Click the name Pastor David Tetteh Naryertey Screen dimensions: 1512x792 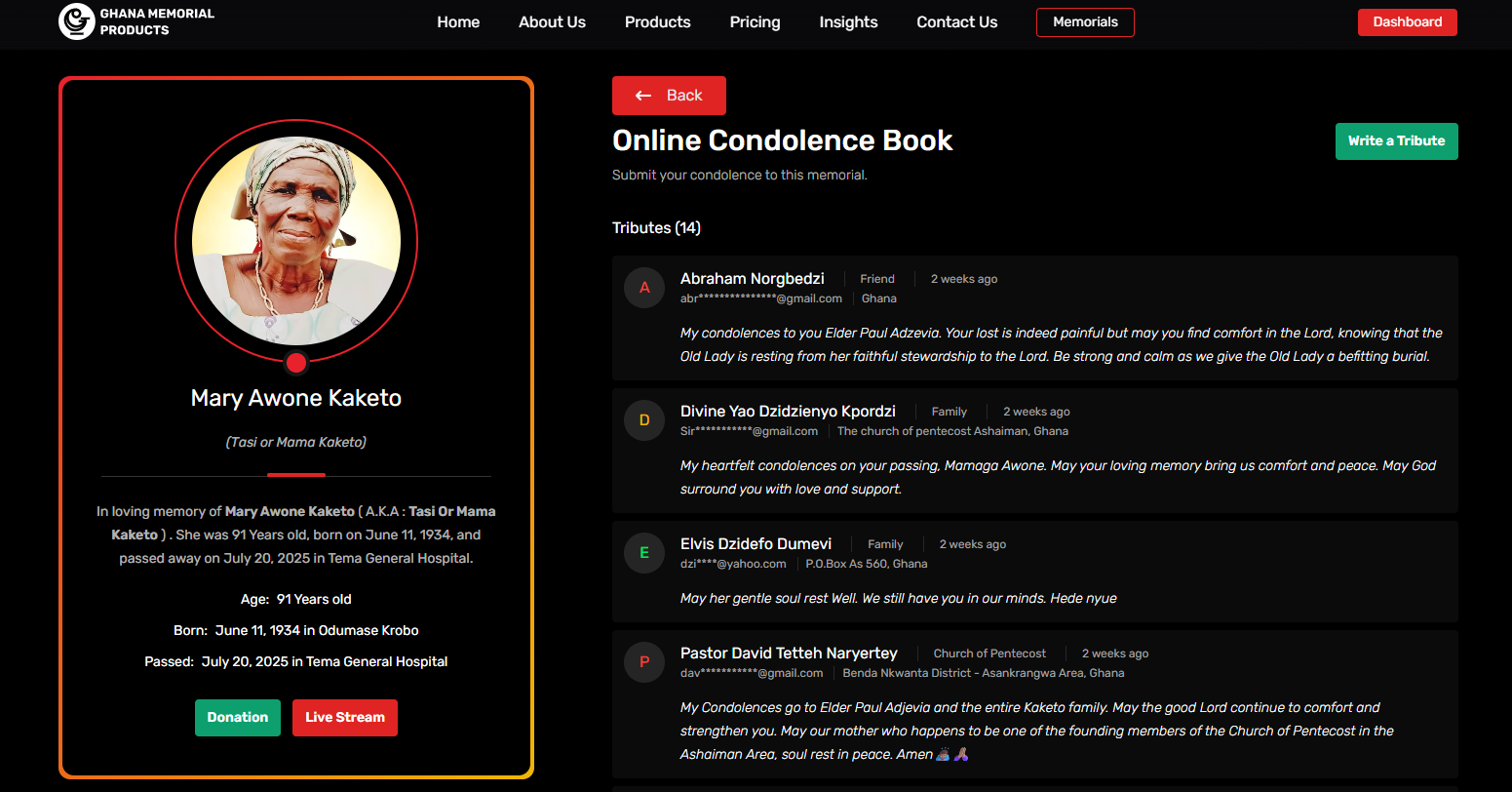point(789,653)
